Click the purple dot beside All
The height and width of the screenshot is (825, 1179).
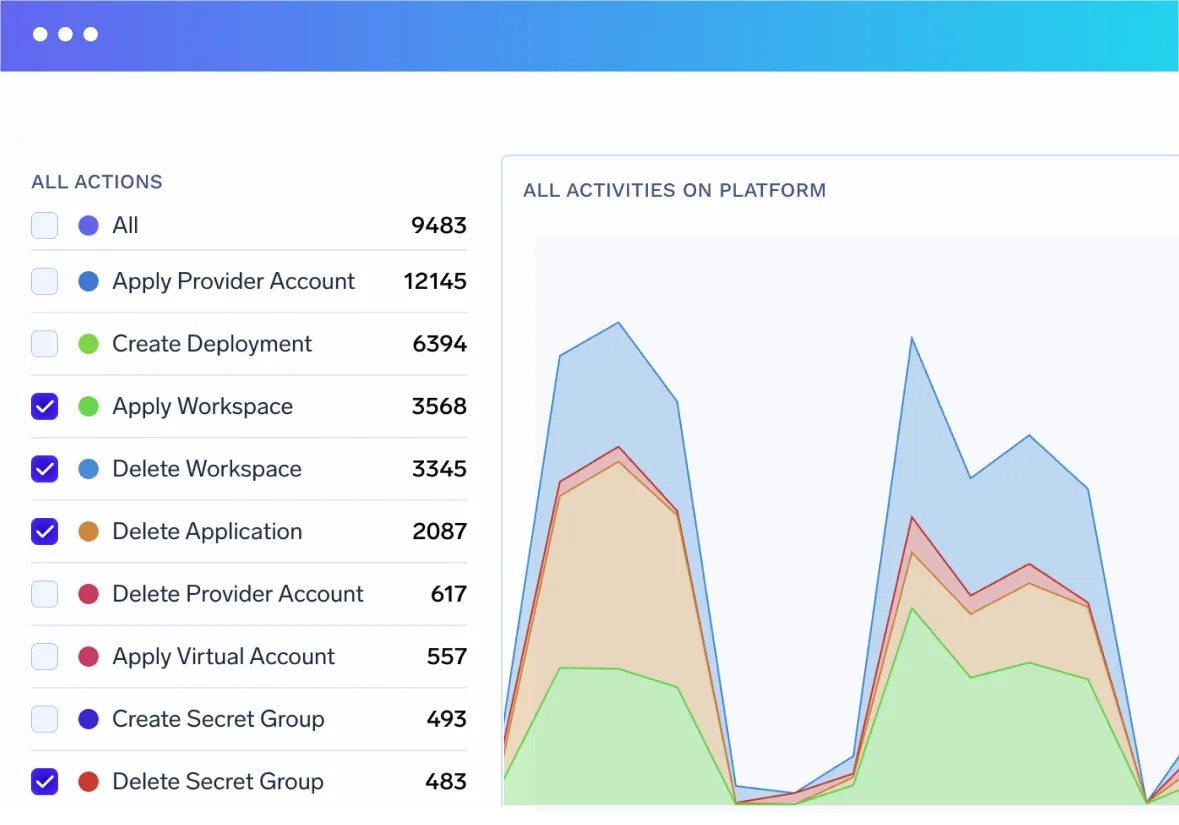point(89,226)
